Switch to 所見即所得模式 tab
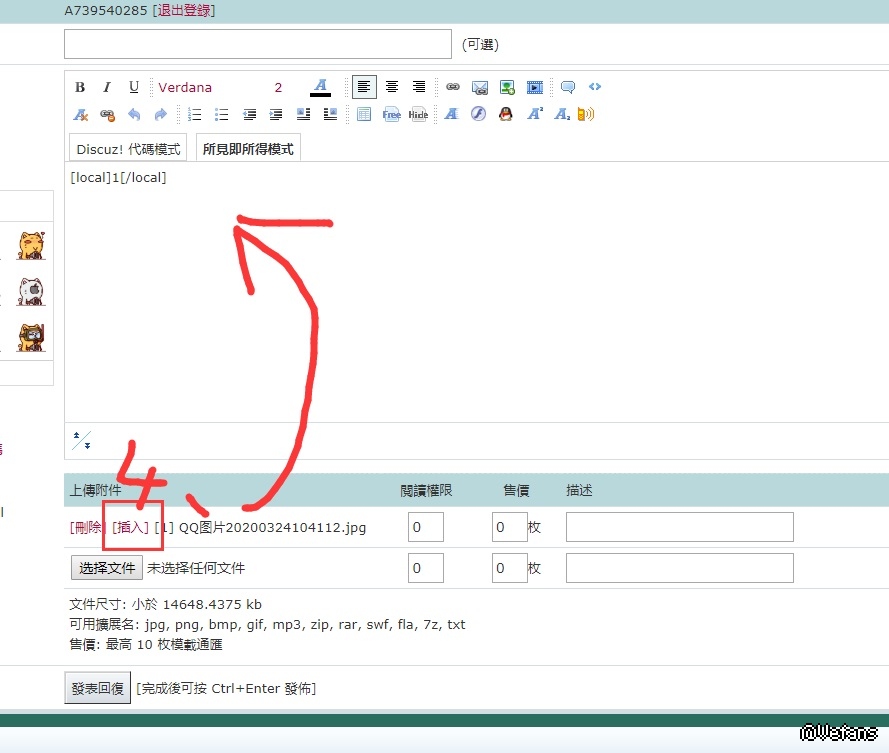889x753 pixels. [248, 149]
